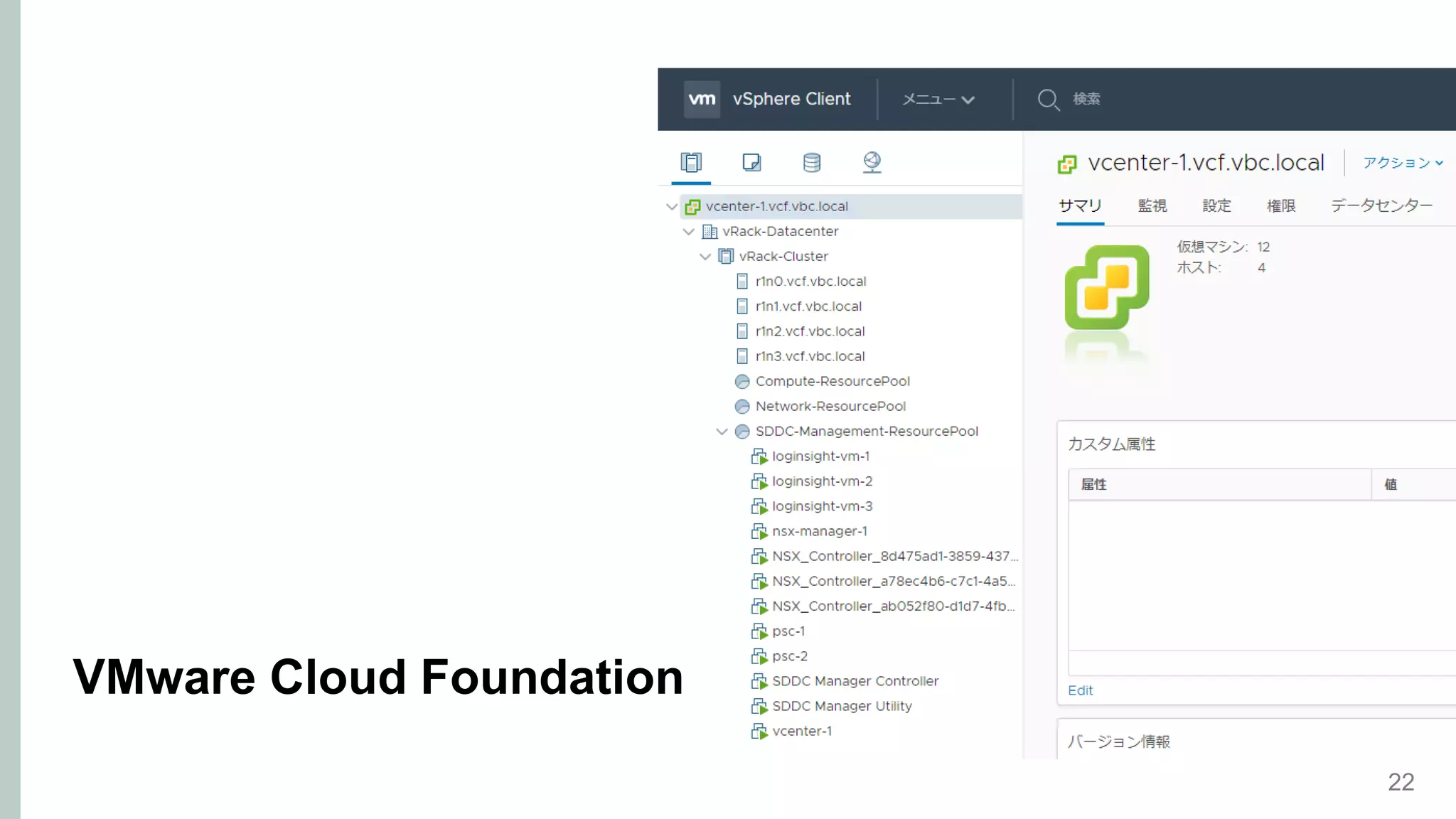Select the vRack-Cluster label
This screenshot has height=819, width=1456.
(x=783, y=256)
